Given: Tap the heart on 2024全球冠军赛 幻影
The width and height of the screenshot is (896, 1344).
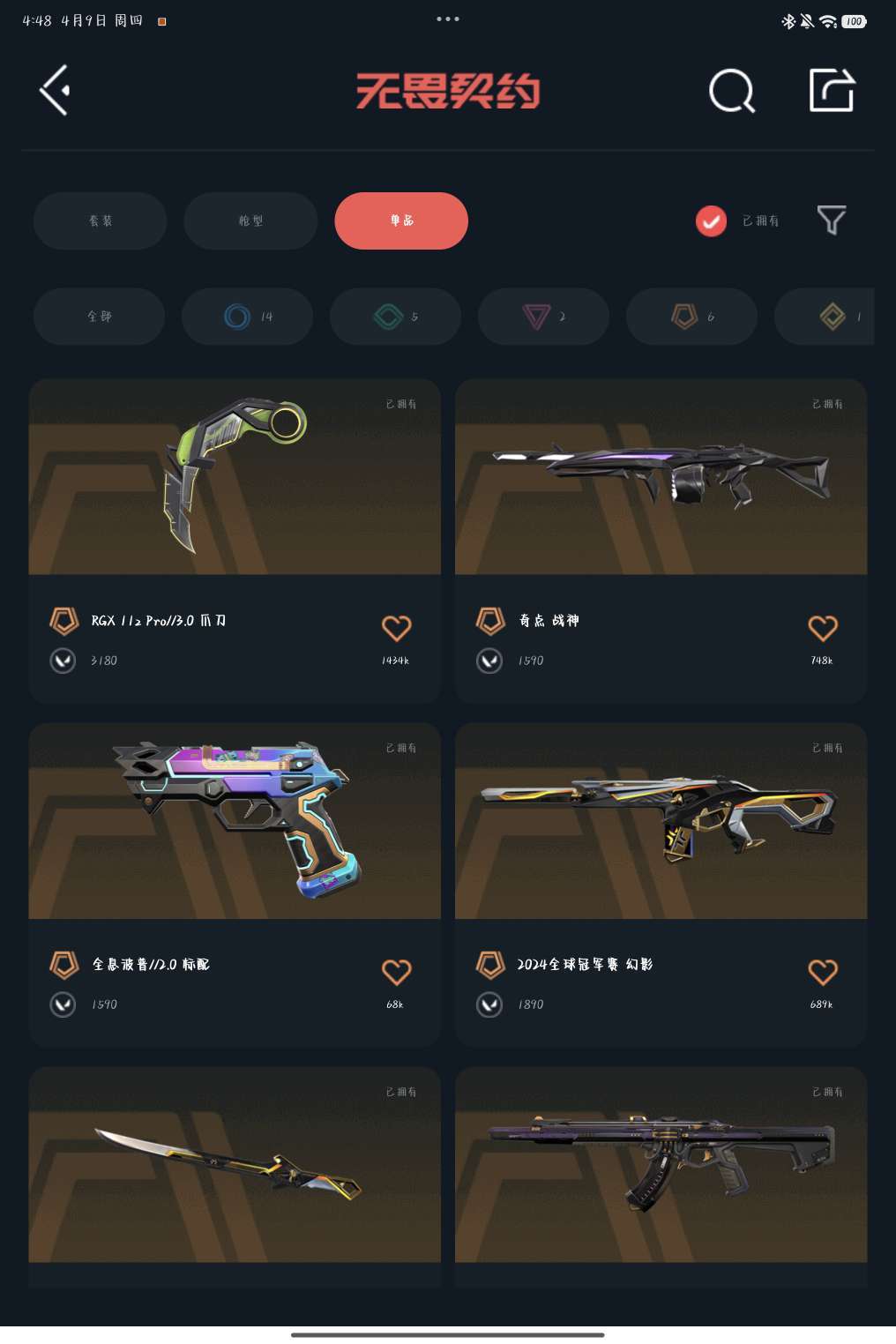Looking at the screenshot, I should pos(823,972).
